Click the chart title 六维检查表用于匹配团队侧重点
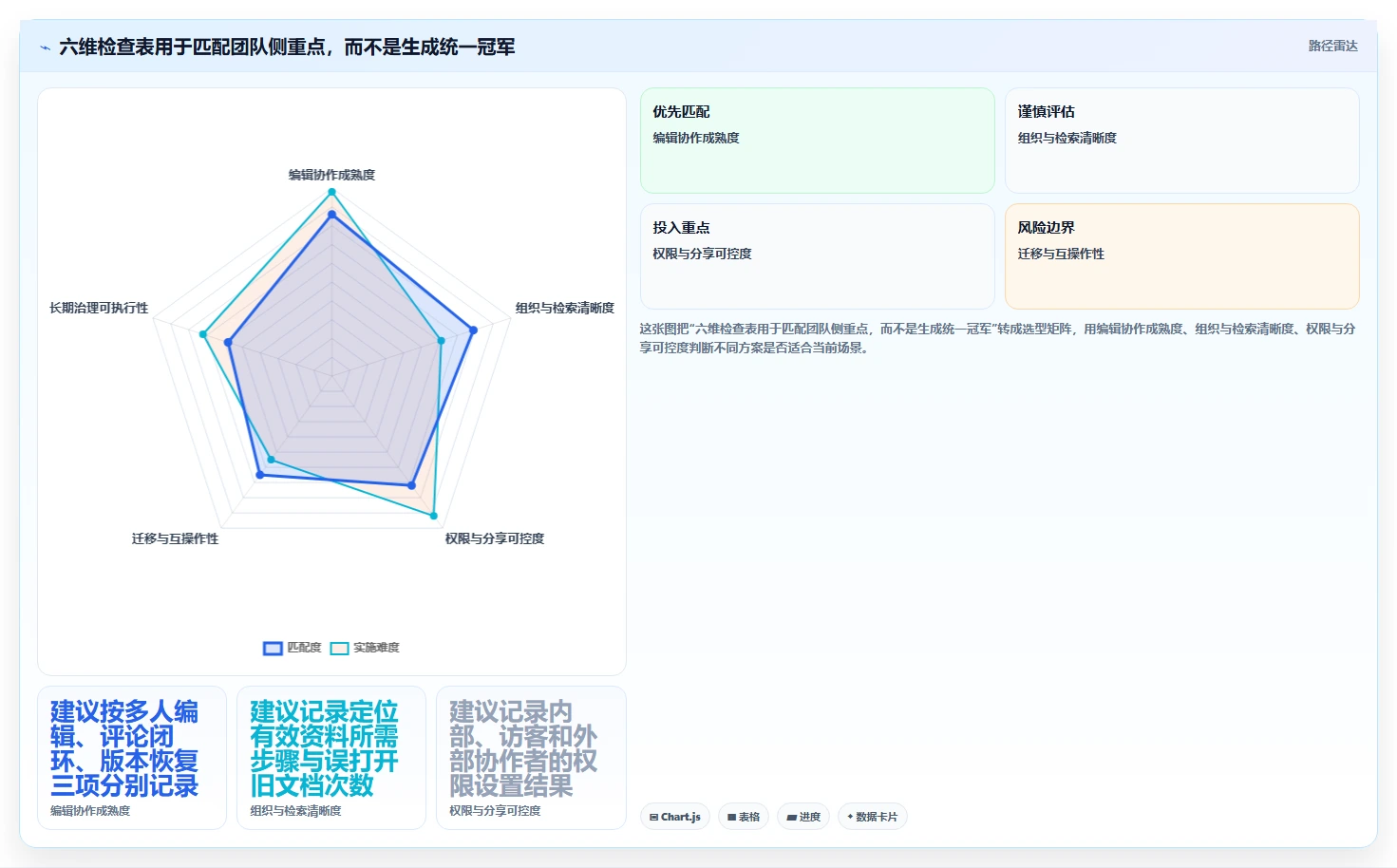Image resolution: width=1397 pixels, height=868 pixels. point(287,47)
